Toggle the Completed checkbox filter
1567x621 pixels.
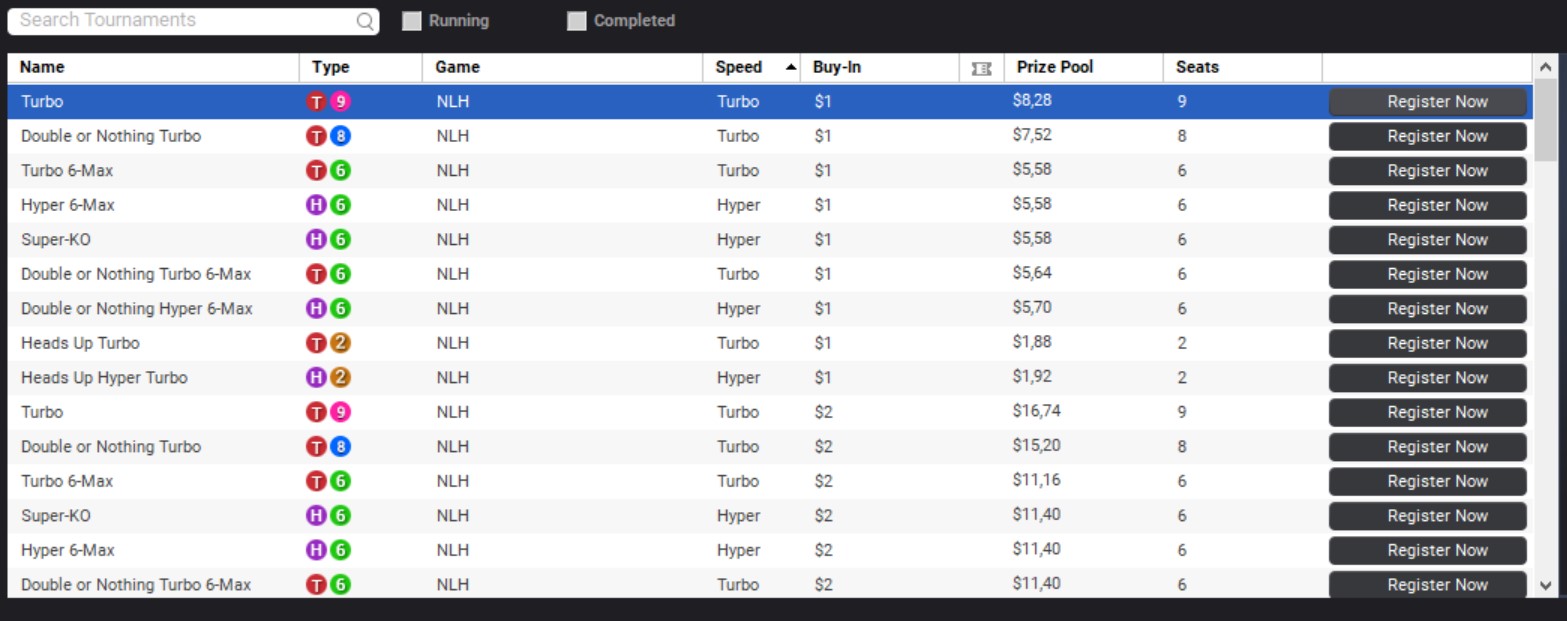577,21
